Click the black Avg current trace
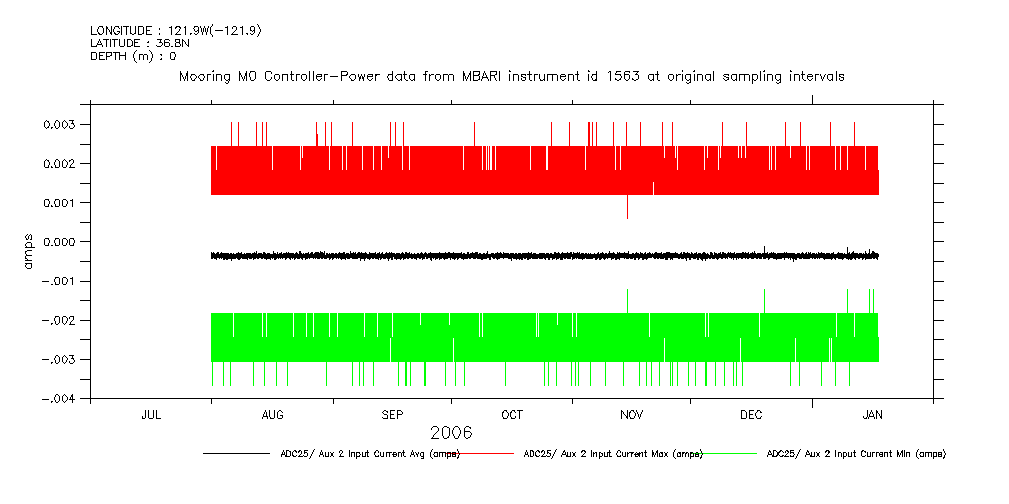The width and height of the screenshot is (1009, 504). point(544,256)
